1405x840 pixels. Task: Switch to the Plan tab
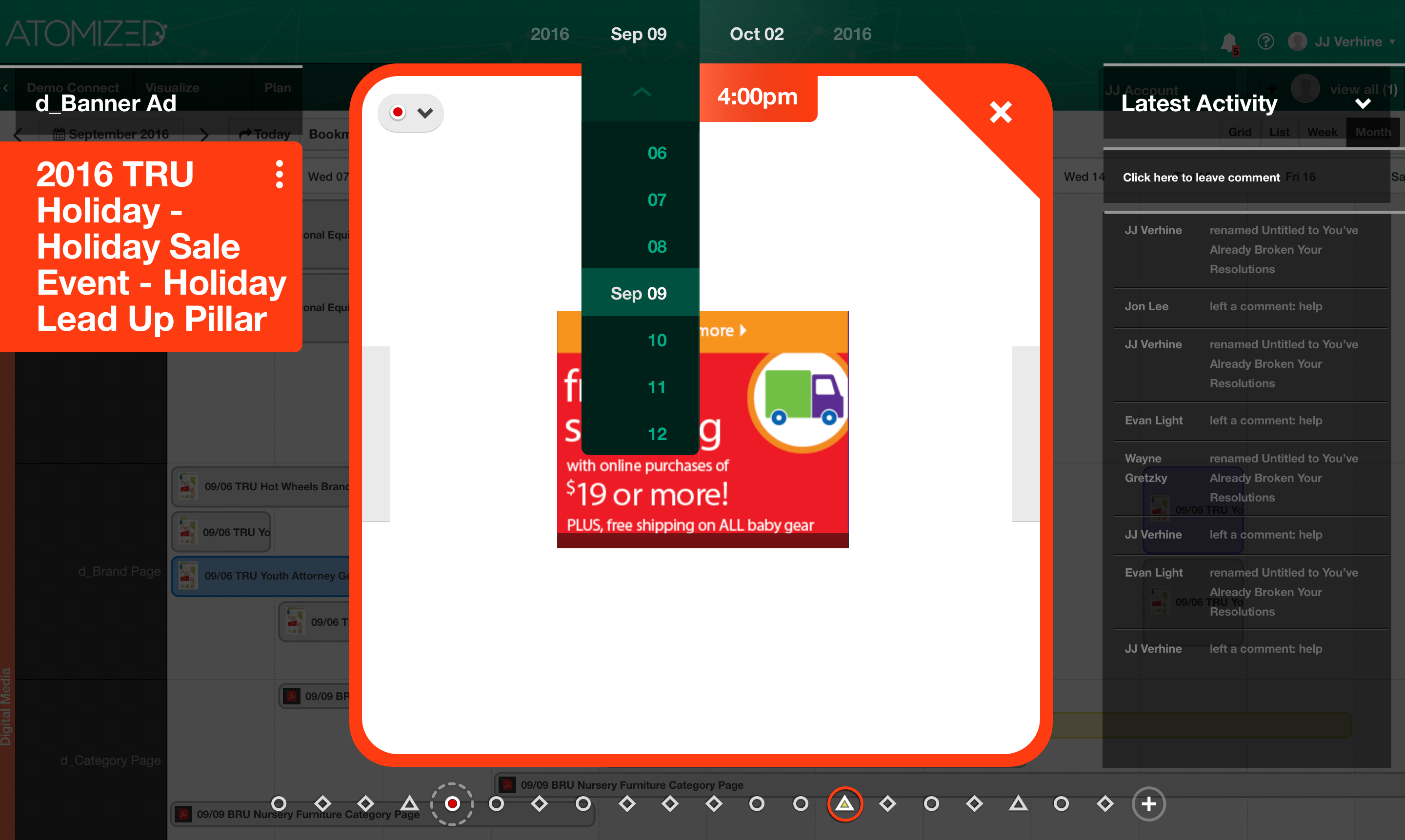[x=278, y=88]
